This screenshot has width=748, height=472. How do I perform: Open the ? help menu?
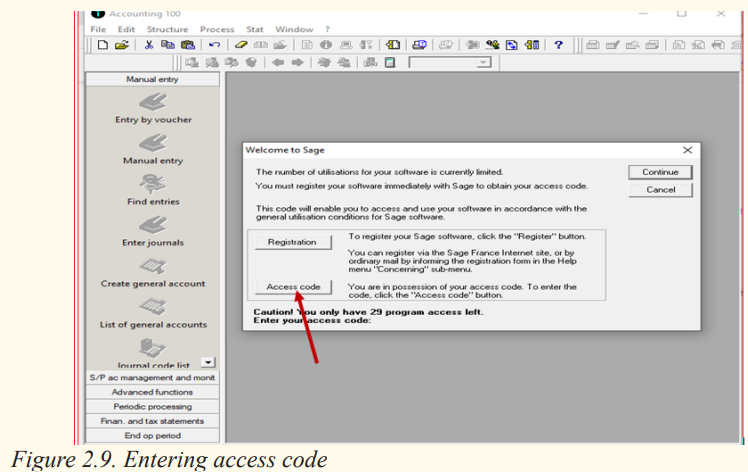[x=327, y=29]
